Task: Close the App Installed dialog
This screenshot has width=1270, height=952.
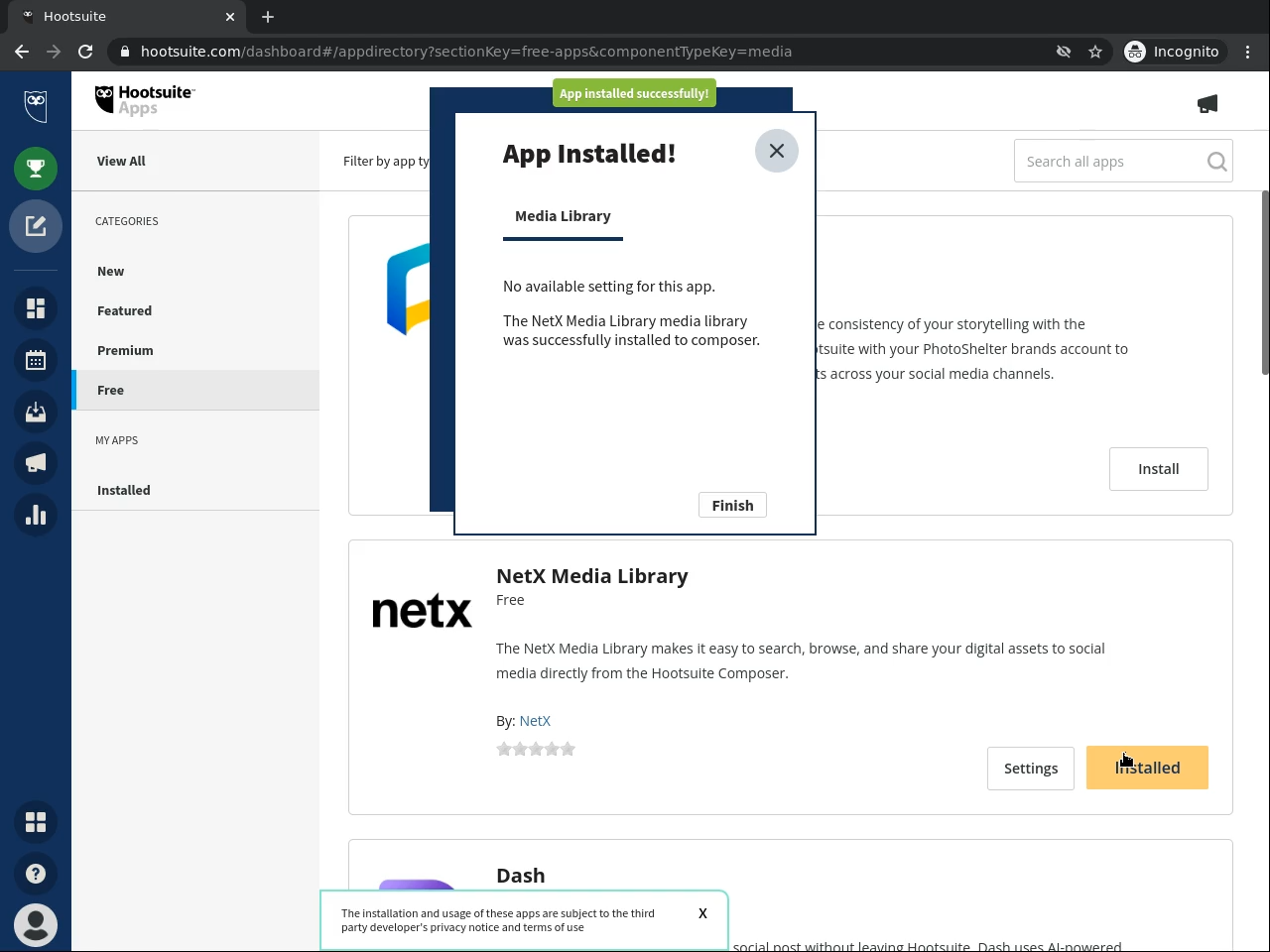Action: pyautogui.click(x=776, y=151)
